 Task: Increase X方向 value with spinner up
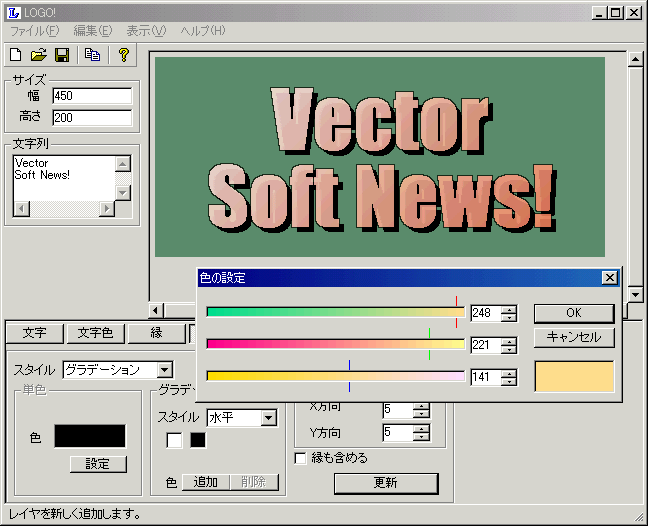click(x=422, y=406)
